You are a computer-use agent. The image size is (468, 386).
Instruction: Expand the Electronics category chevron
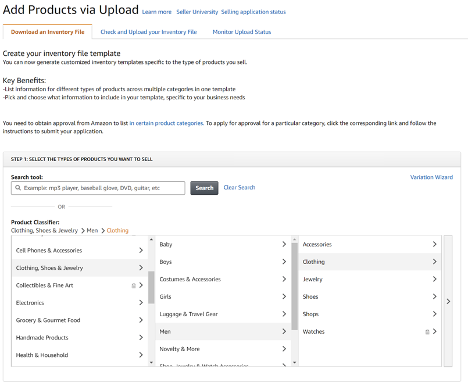pos(141,303)
